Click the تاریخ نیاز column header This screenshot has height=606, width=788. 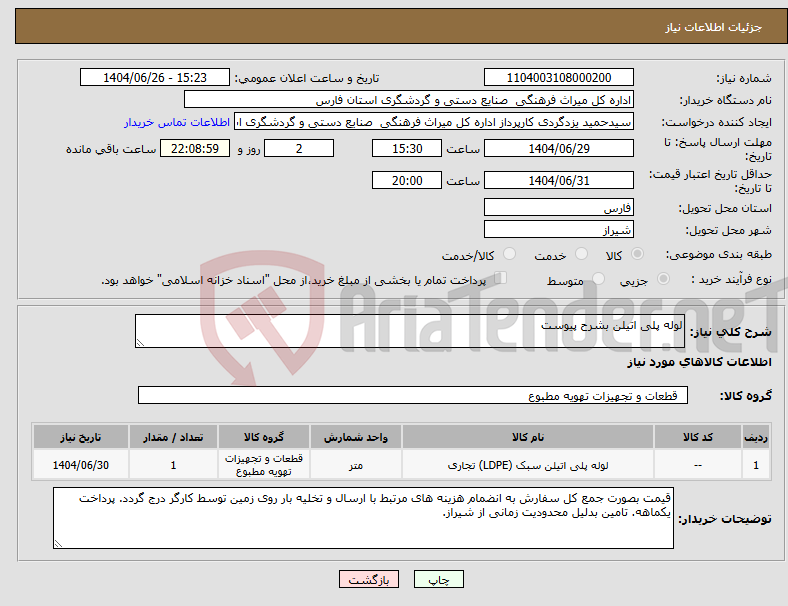click(81, 437)
